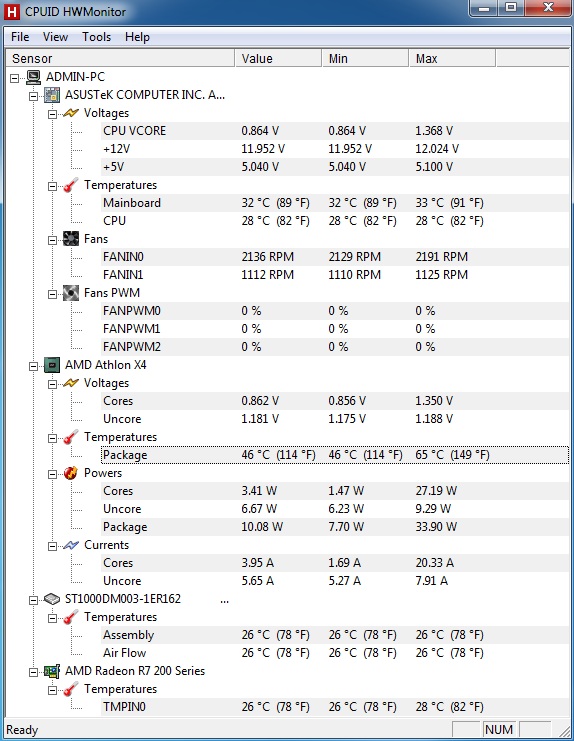
Task: Click the ST1000DM003 hard drive icon
Action: (x=52, y=599)
